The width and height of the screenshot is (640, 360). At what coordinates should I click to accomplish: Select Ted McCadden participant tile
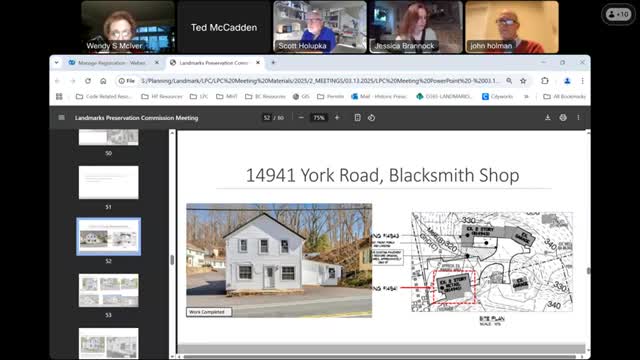point(224,27)
